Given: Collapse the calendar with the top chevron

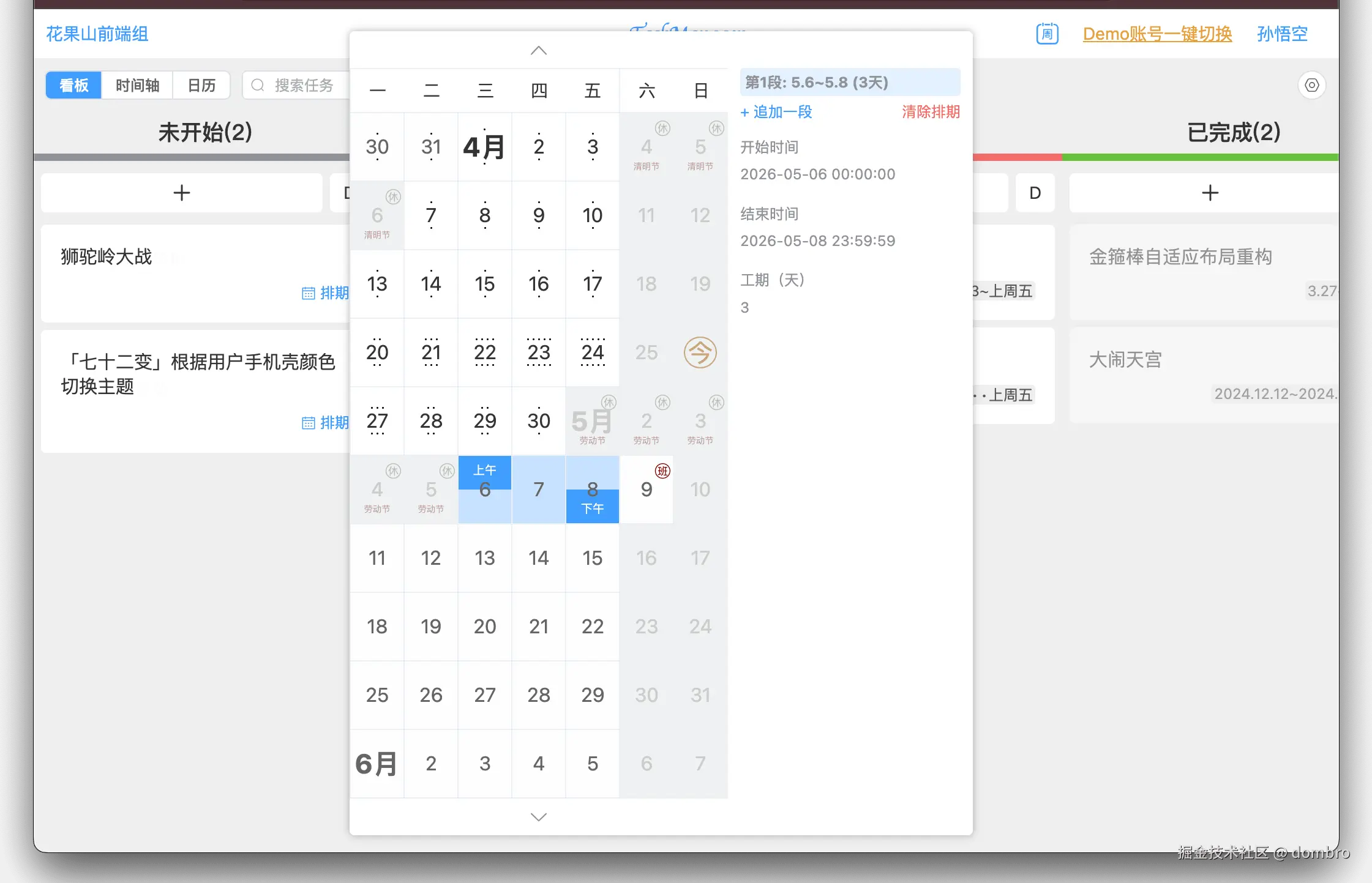Looking at the screenshot, I should [538, 50].
